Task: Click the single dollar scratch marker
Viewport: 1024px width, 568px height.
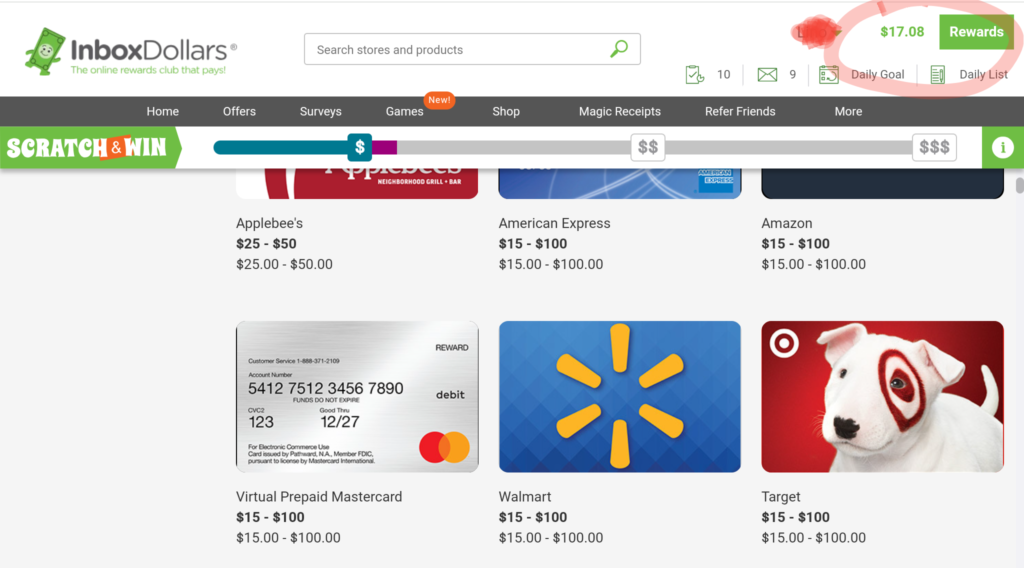Action: click(x=360, y=148)
